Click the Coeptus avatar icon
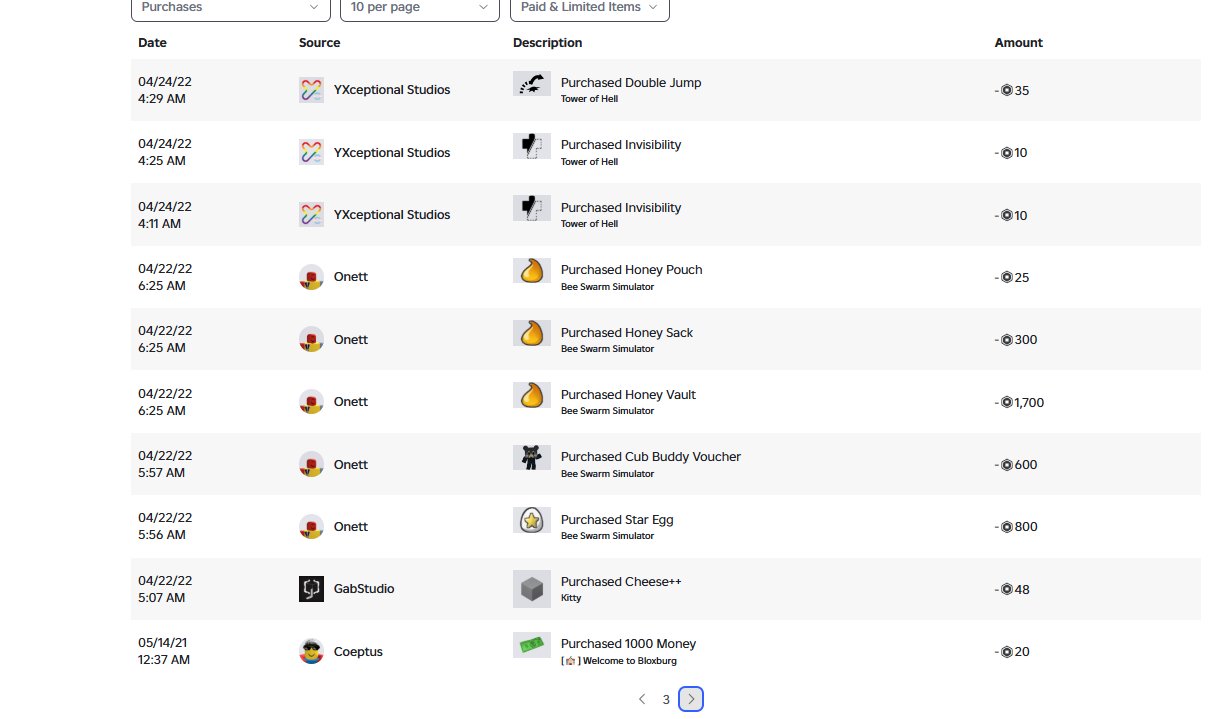Image resolution: width=1226 pixels, height=719 pixels. point(311,651)
